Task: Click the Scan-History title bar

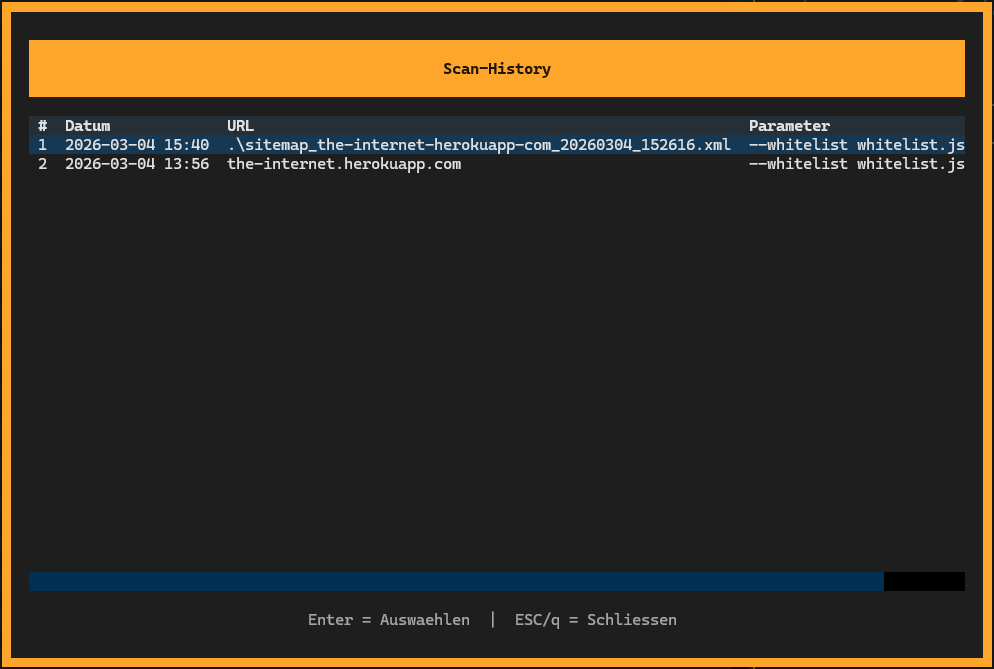Action: click(496, 68)
